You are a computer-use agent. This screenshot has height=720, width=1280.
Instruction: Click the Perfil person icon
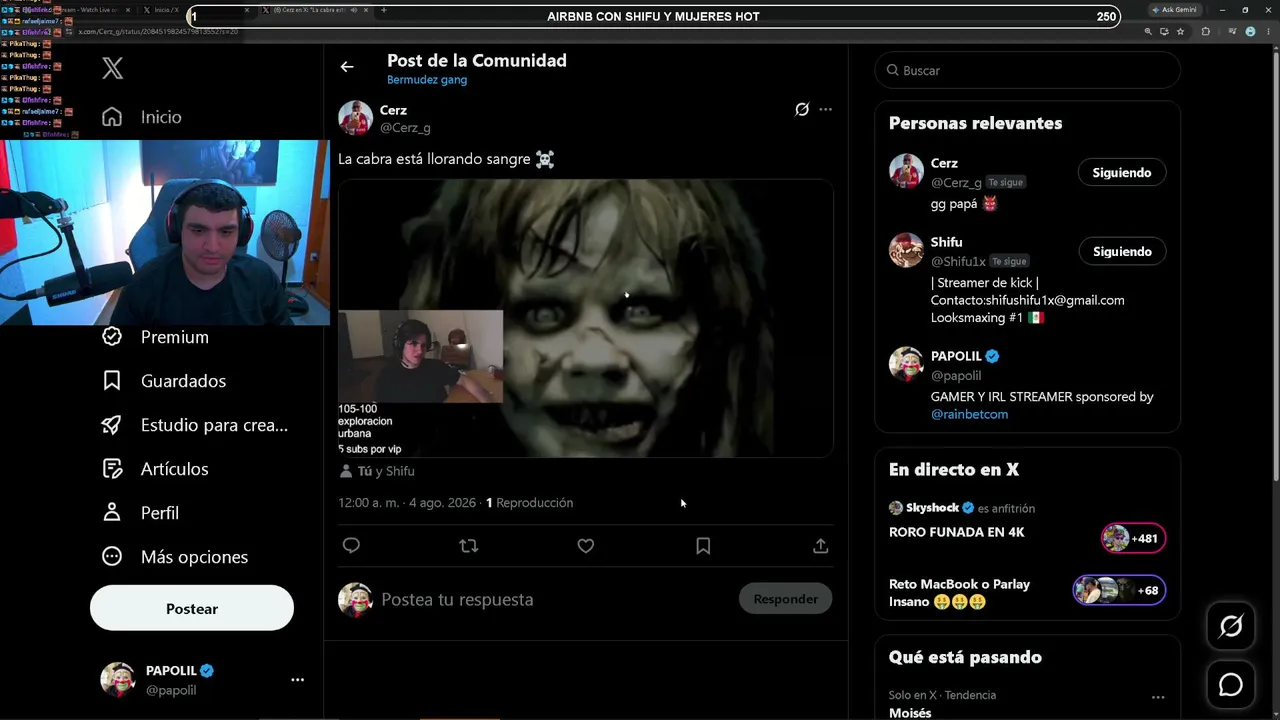pos(112,513)
